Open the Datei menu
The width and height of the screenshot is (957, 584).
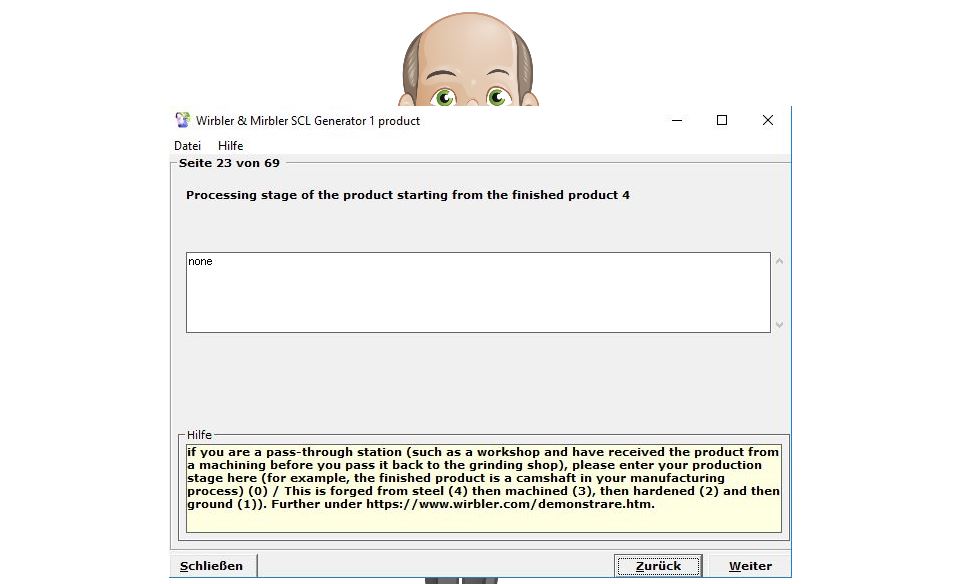pyautogui.click(x=187, y=146)
